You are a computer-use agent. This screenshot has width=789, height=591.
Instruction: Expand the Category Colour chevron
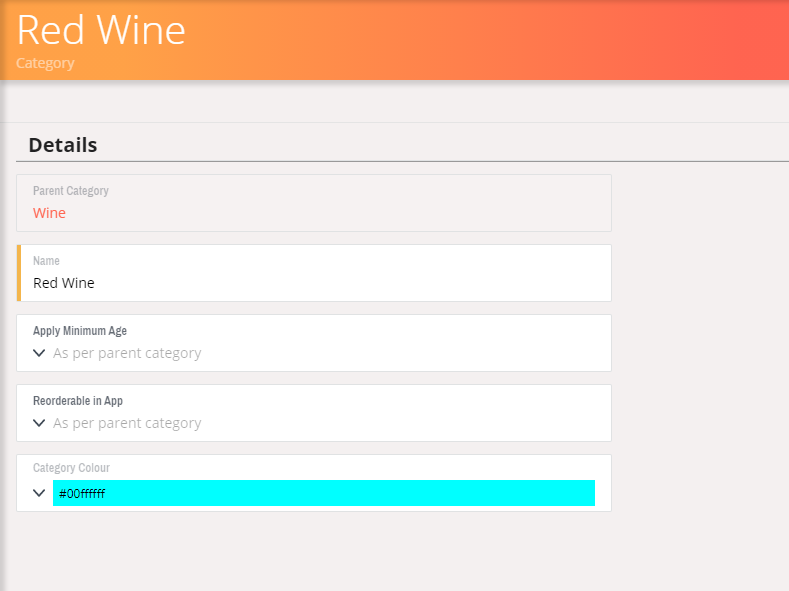[x=39, y=493]
